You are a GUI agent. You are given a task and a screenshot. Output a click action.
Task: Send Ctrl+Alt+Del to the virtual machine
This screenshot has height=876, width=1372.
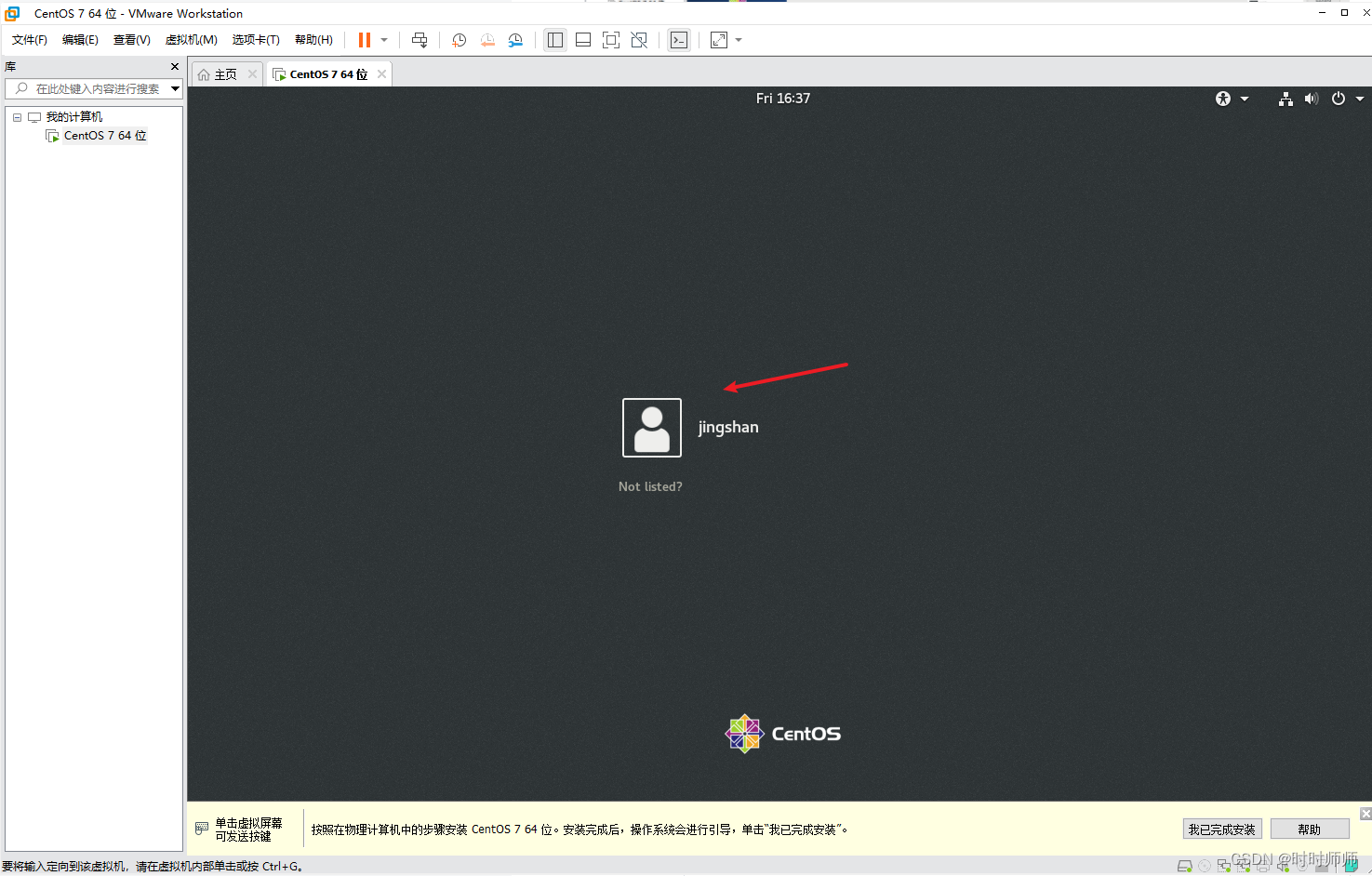420,40
